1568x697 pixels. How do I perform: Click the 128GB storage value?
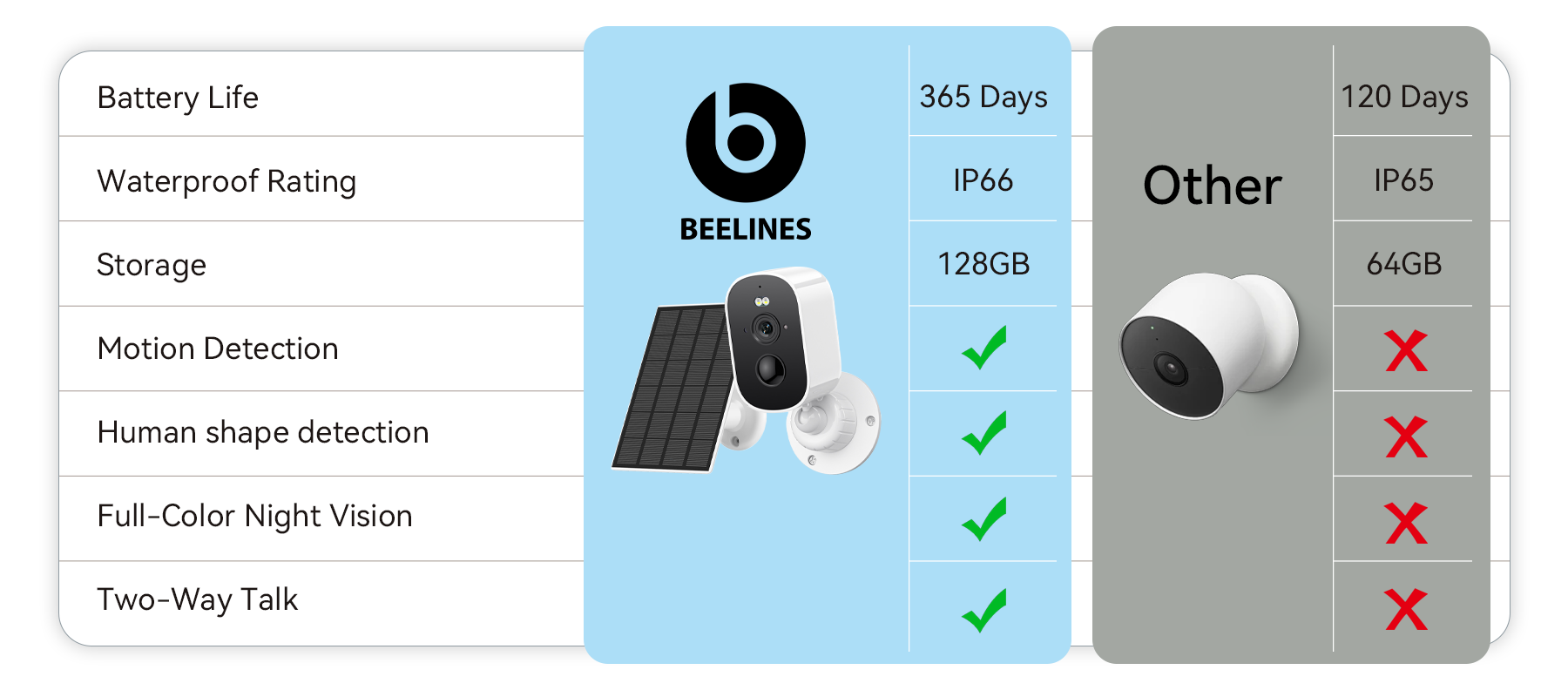983,264
